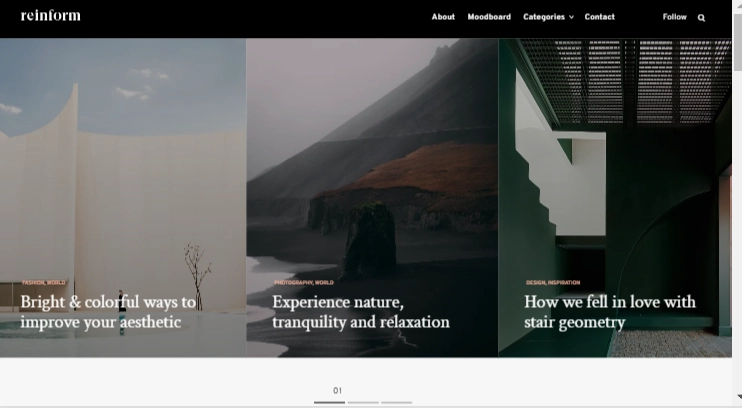Image resolution: width=742 pixels, height=408 pixels.
Task: Open the search magnifier icon
Action: [x=701, y=17]
